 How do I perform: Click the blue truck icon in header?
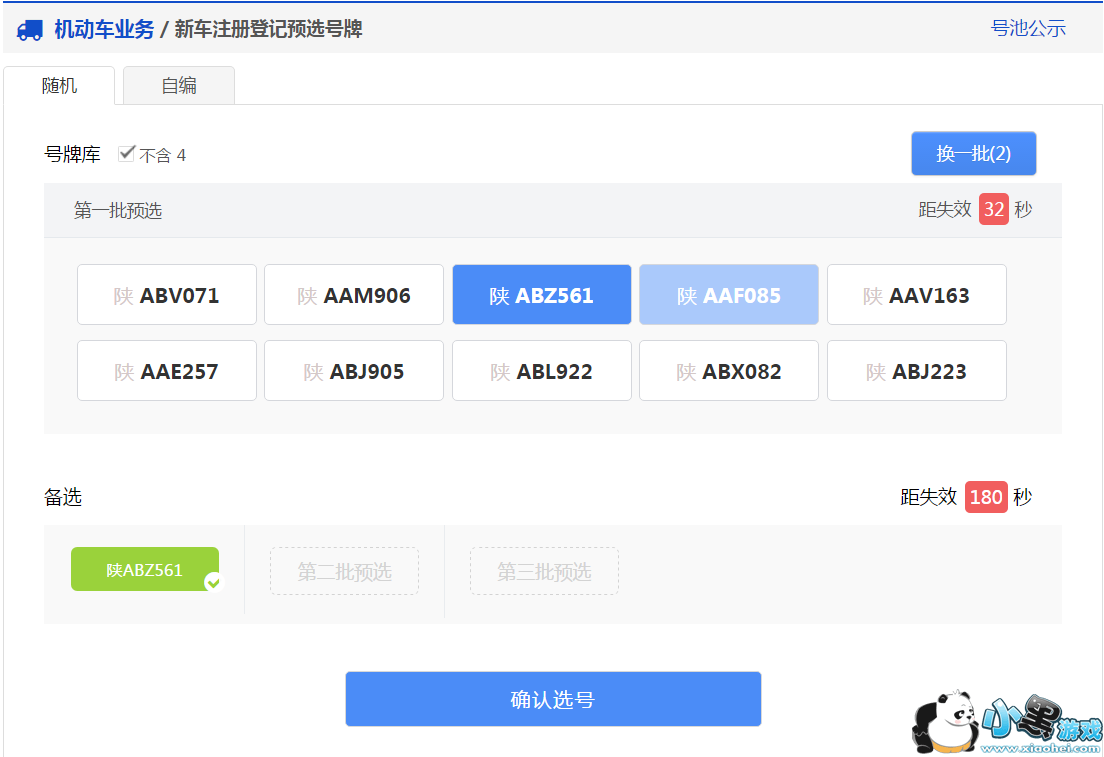(30, 30)
